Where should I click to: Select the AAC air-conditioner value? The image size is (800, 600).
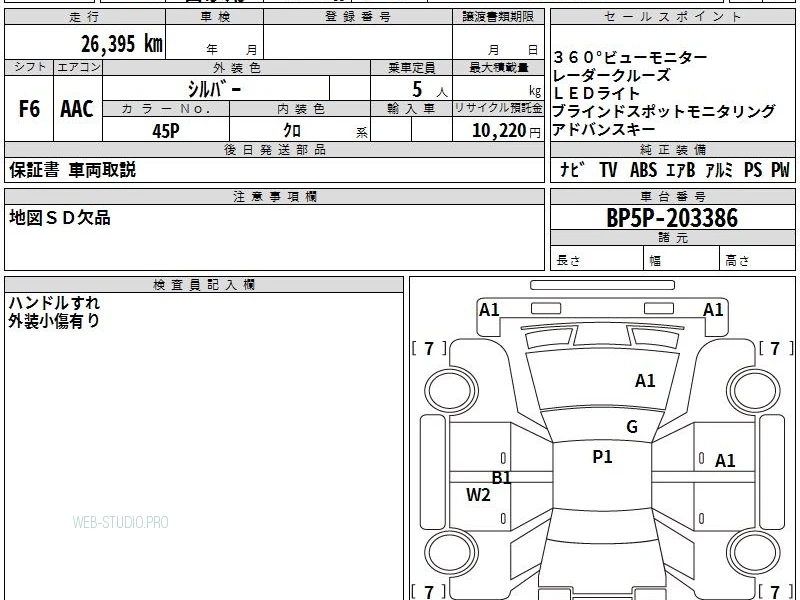click(77, 109)
